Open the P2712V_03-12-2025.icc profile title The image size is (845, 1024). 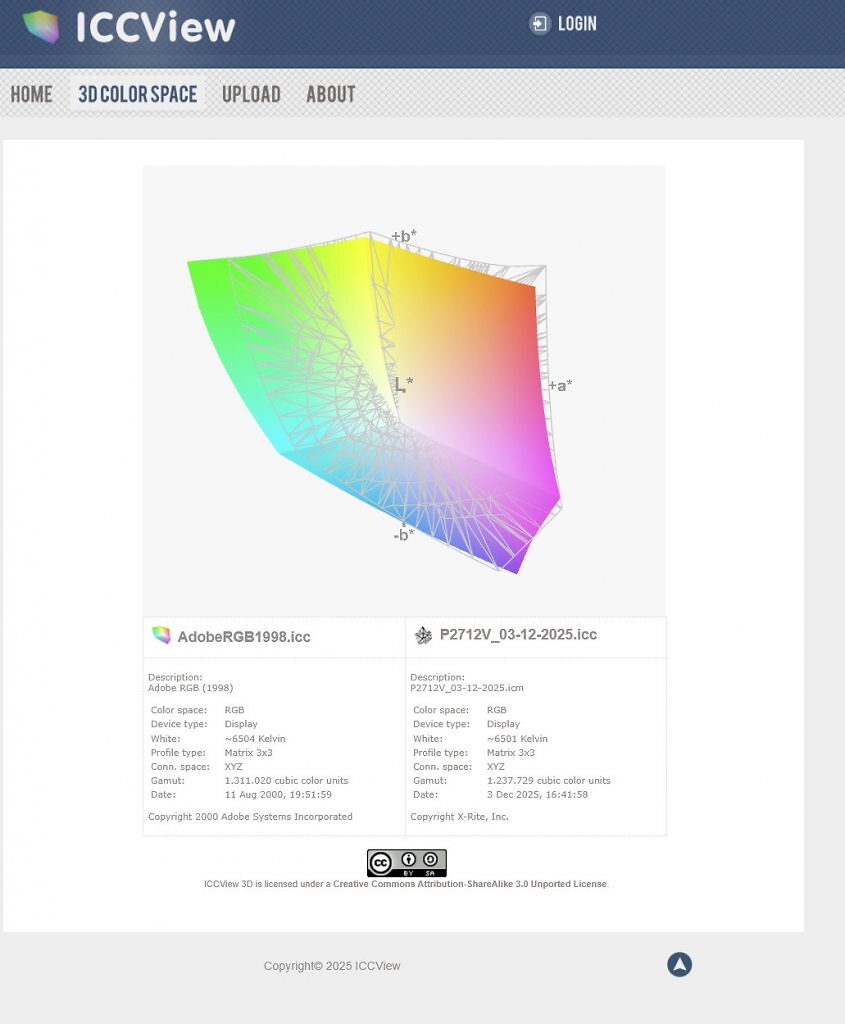pyautogui.click(x=518, y=635)
